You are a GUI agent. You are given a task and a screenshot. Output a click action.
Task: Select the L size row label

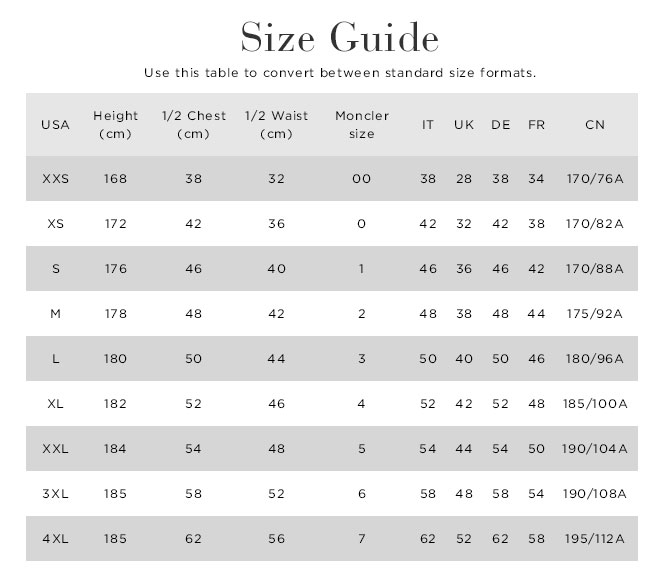click(x=55, y=359)
